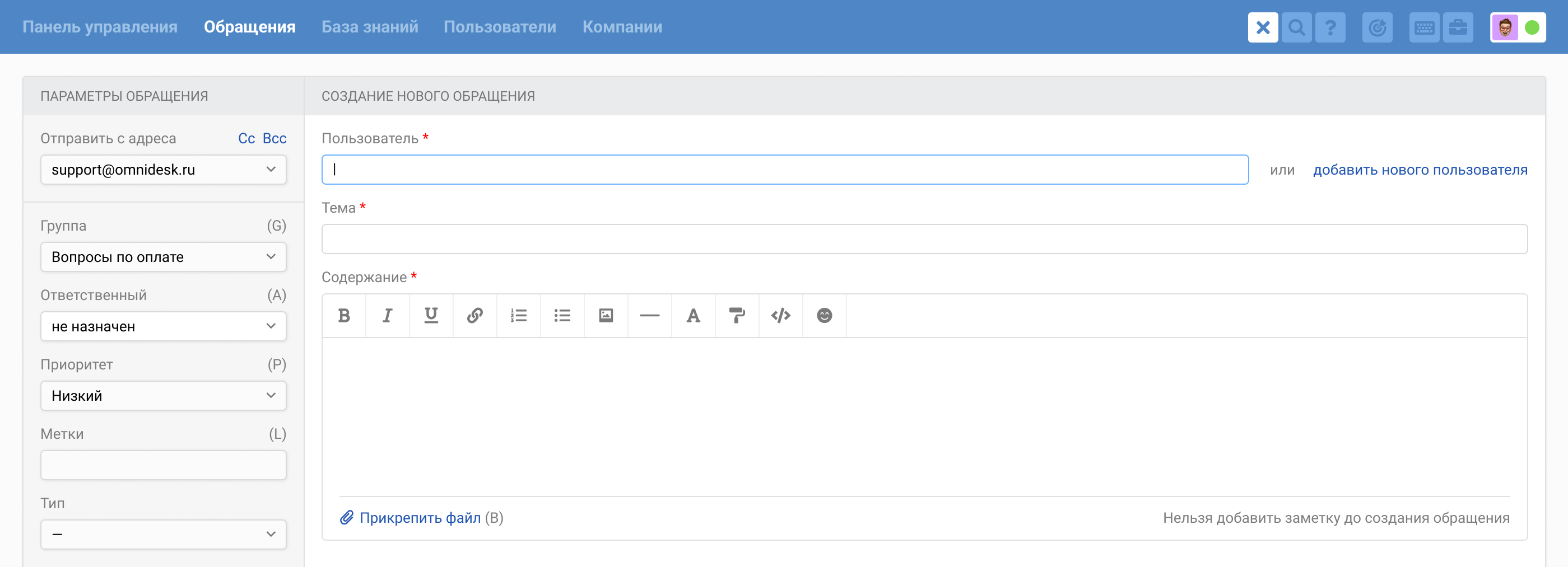Open the База знаний menu
The height and width of the screenshot is (567, 1568).
pyautogui.click(x=370, y=27)
